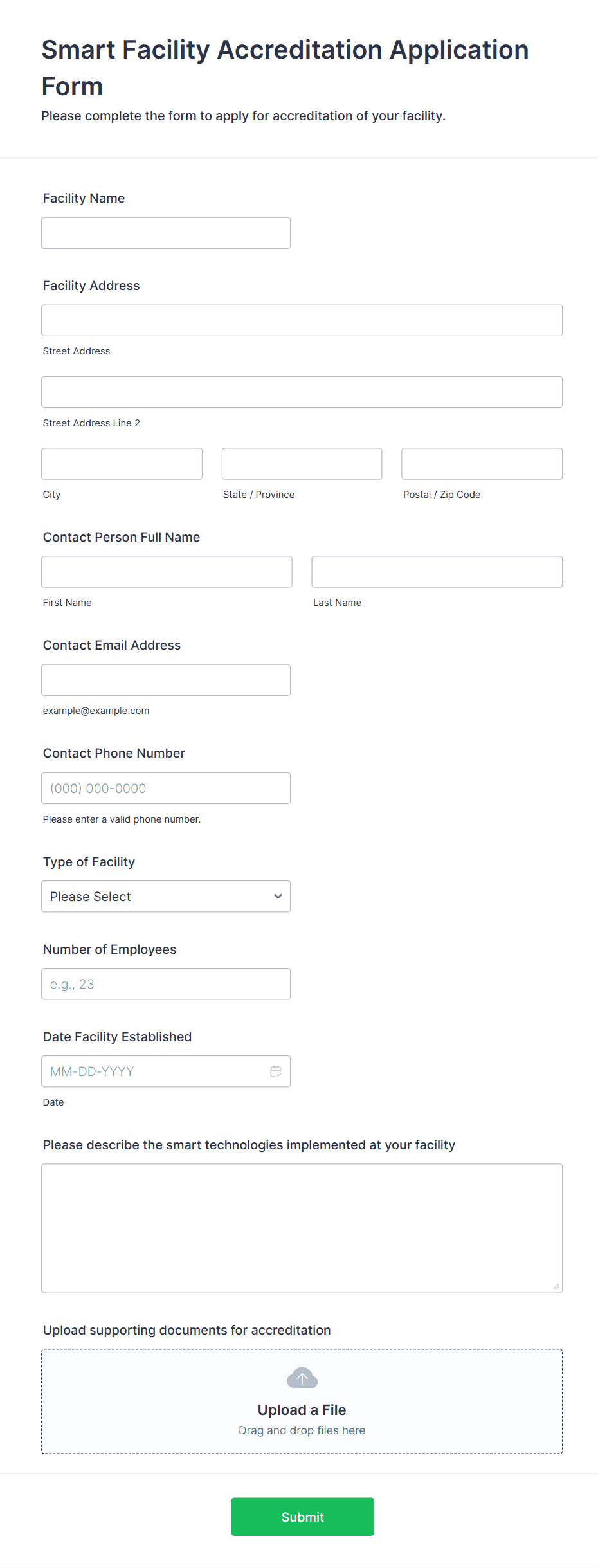The image size is (598, 1568).
Task: Focus the State / Province input
Action: coord(302,464)
